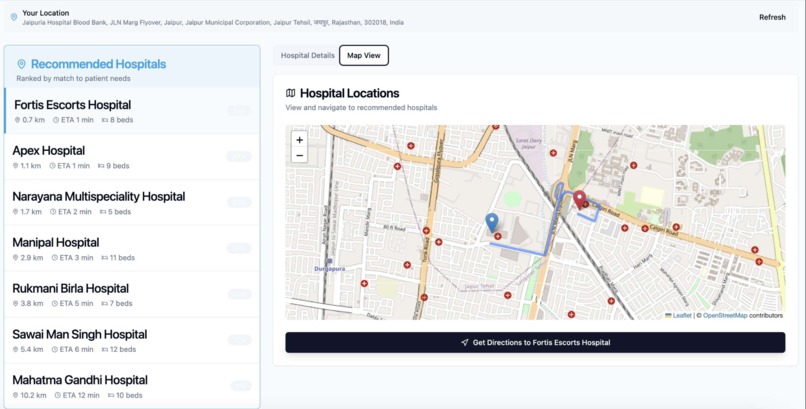Click the '2.9 km' distance text
This screenshot has width=806, height=409.
pyautogui.click(x=32, y=258)
